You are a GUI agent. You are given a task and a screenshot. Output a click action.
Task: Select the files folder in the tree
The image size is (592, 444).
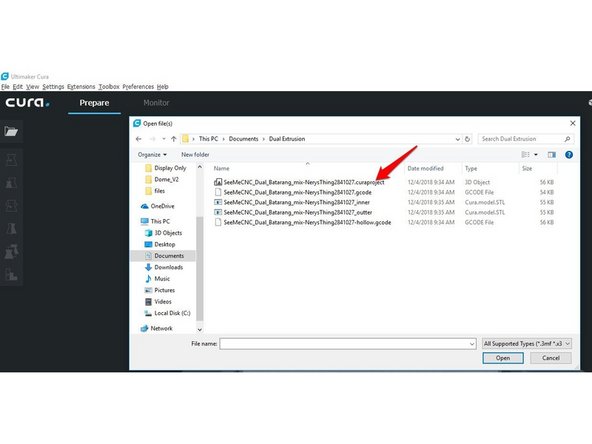[x=155, y=191]
